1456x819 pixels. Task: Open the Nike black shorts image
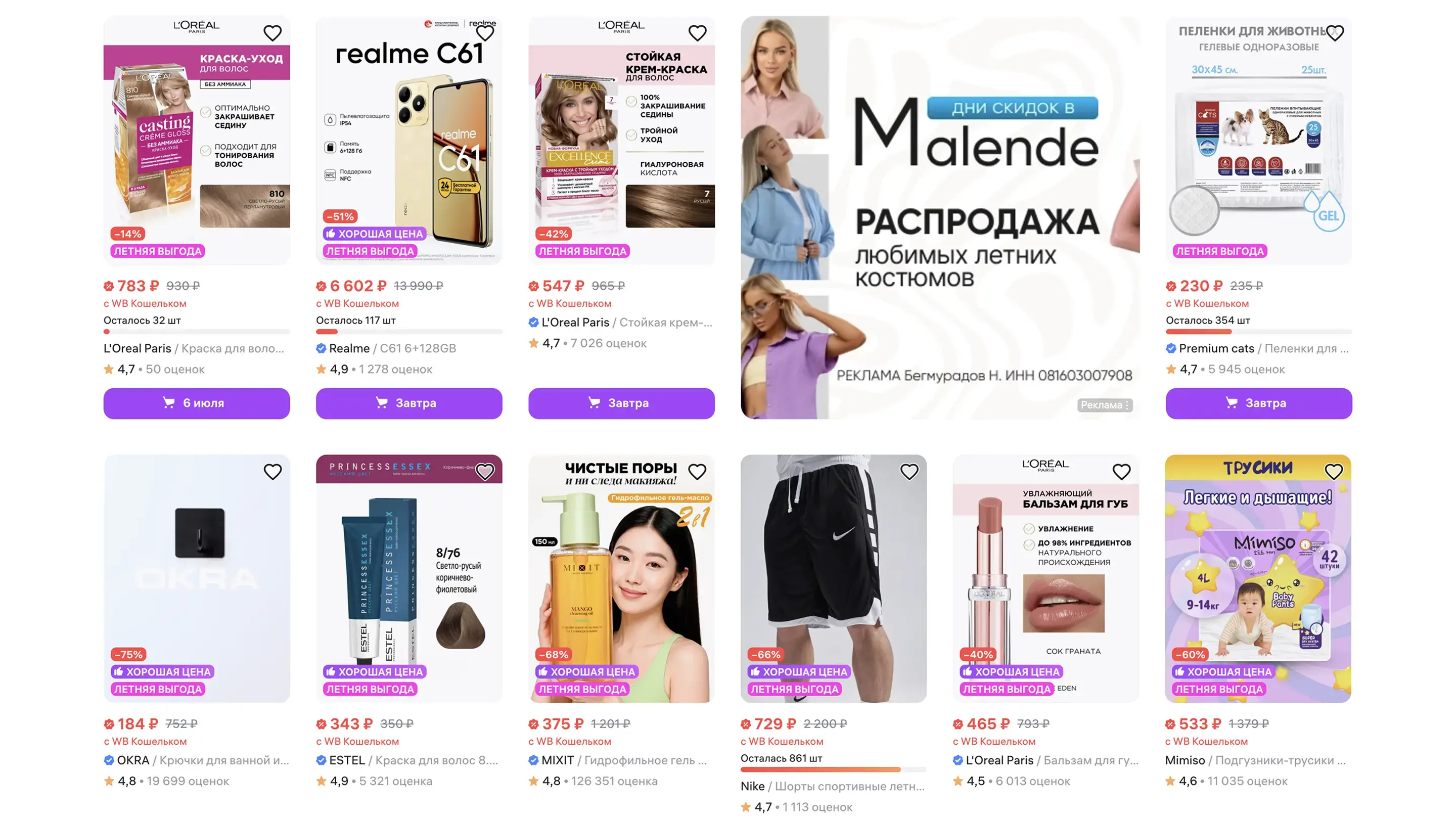pos(834,579)
